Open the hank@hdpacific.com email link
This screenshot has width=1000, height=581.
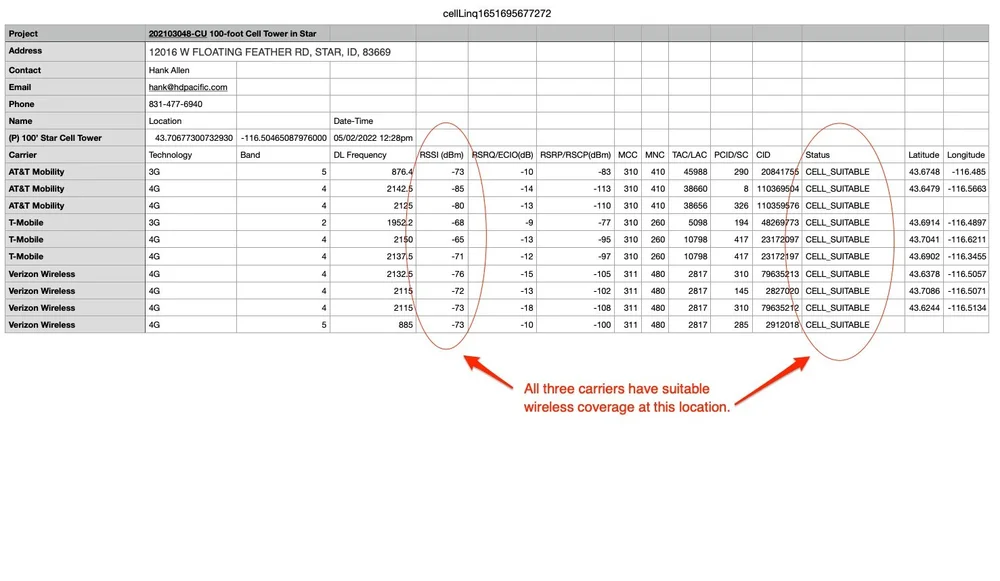coord(188,87)
